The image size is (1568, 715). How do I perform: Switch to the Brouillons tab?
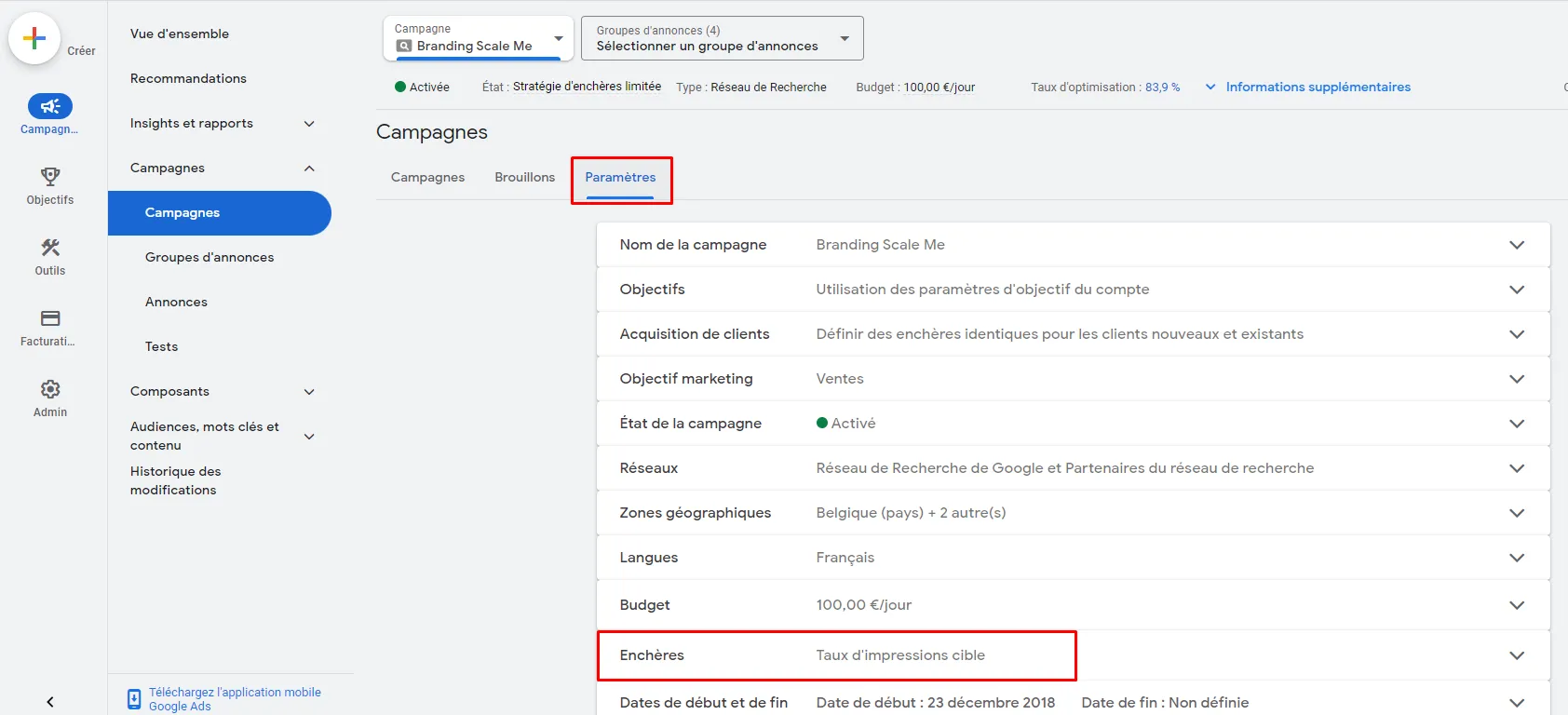point(524,177)
